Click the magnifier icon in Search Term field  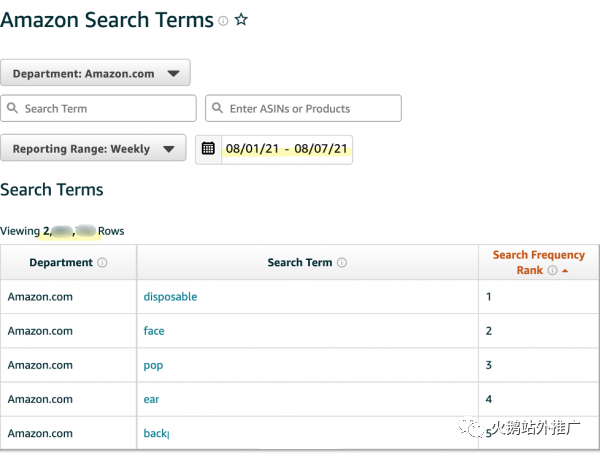click(12, 108)
